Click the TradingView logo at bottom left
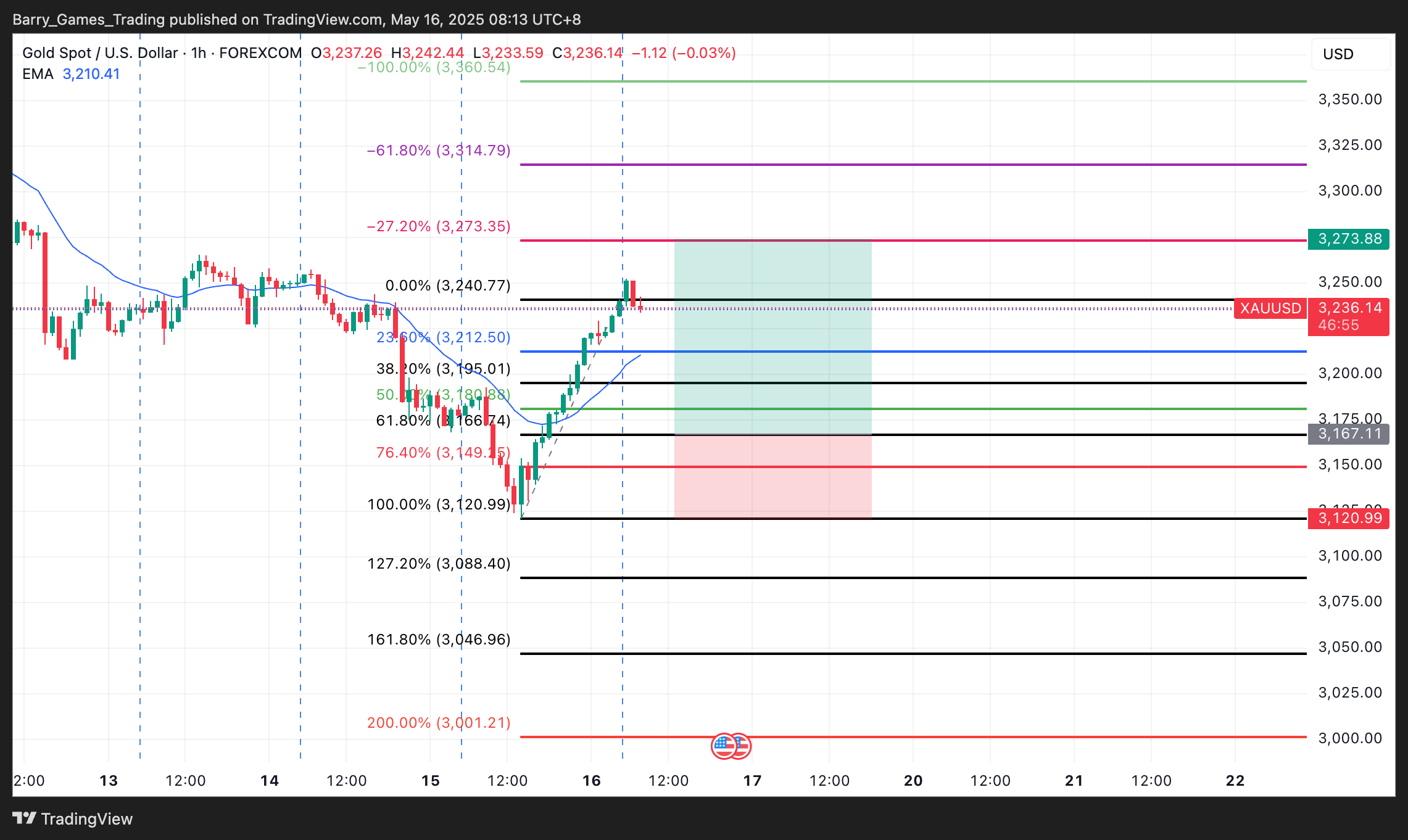The height and width of the screenshot is (840, 1408). coord(73,818)
